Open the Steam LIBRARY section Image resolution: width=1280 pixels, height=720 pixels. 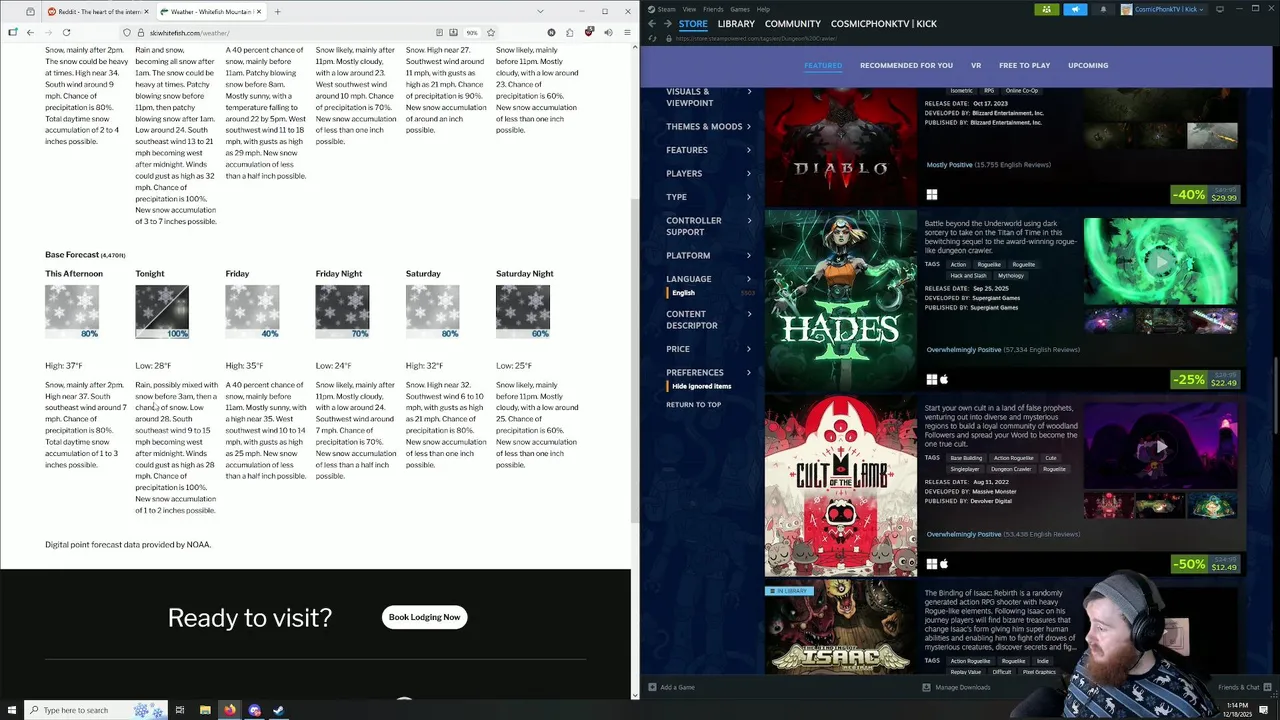click(736, 23)
